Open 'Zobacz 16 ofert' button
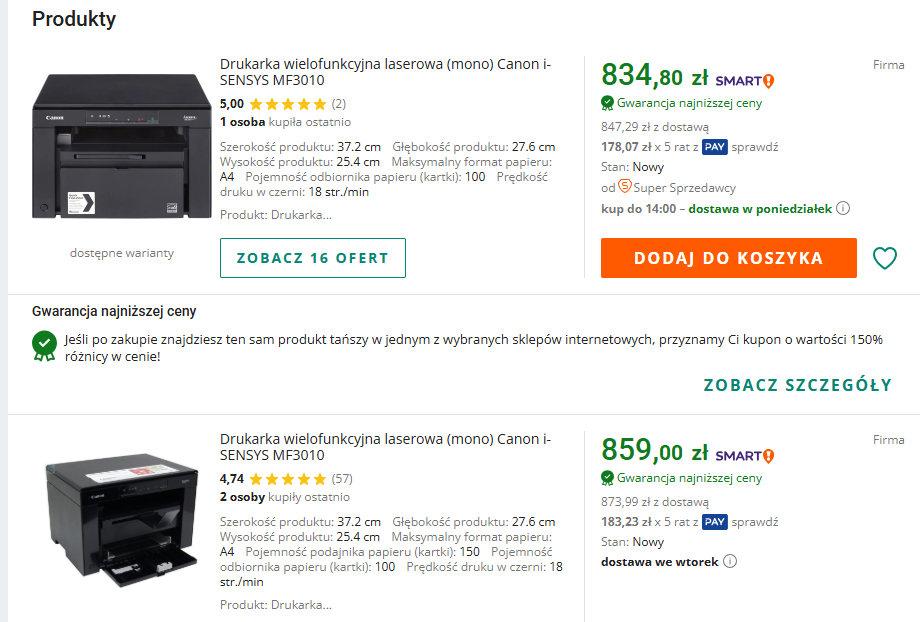 [x=312, y=258]
